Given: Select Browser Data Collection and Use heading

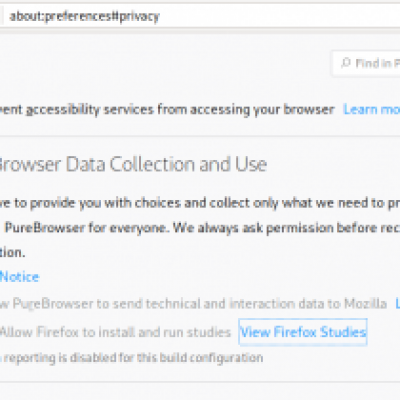Looking at the screenshot, I should click(x=133, y=164).
